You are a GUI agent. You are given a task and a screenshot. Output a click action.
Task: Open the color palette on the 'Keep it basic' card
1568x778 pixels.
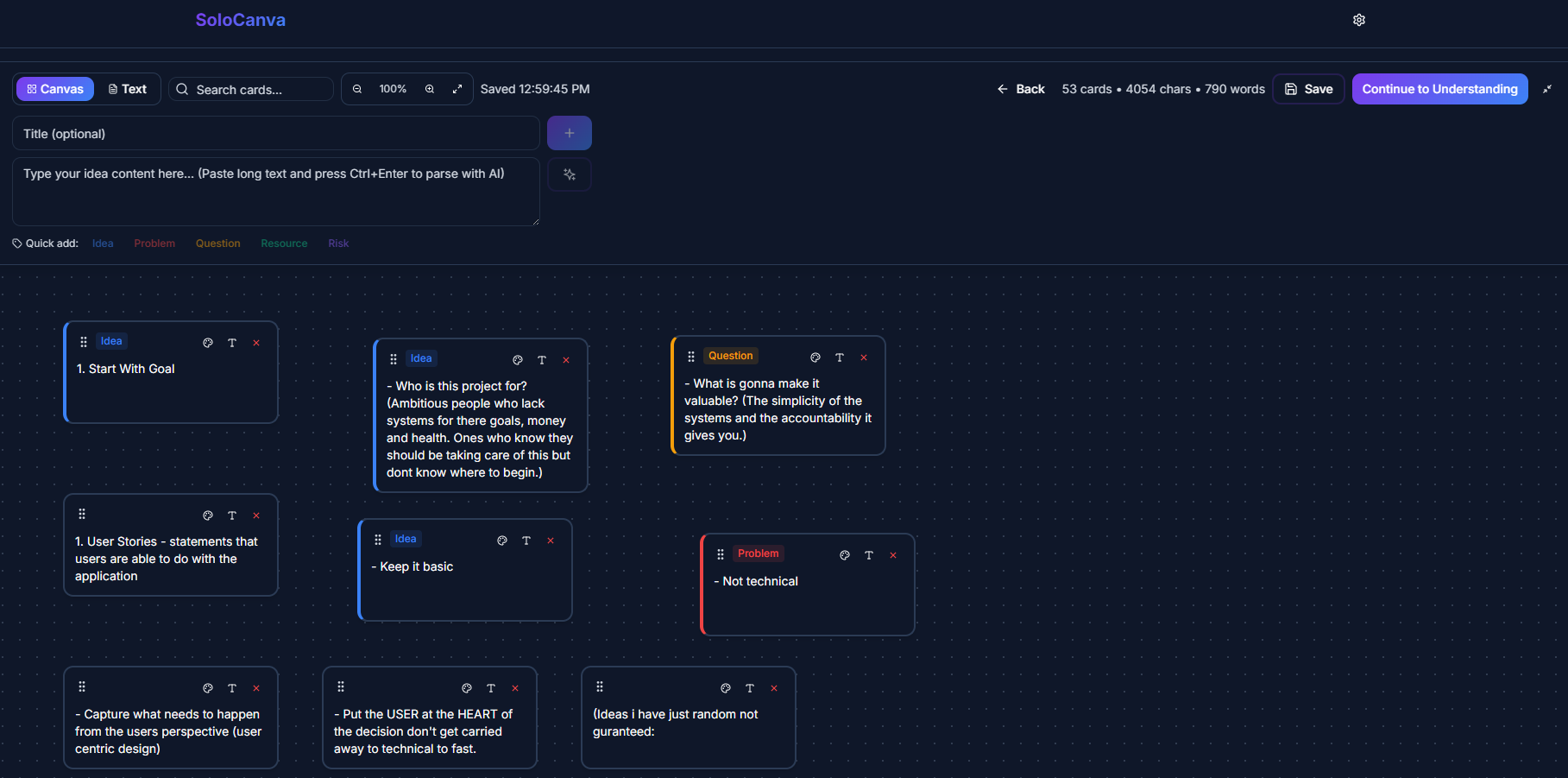[x=502, y=540]
